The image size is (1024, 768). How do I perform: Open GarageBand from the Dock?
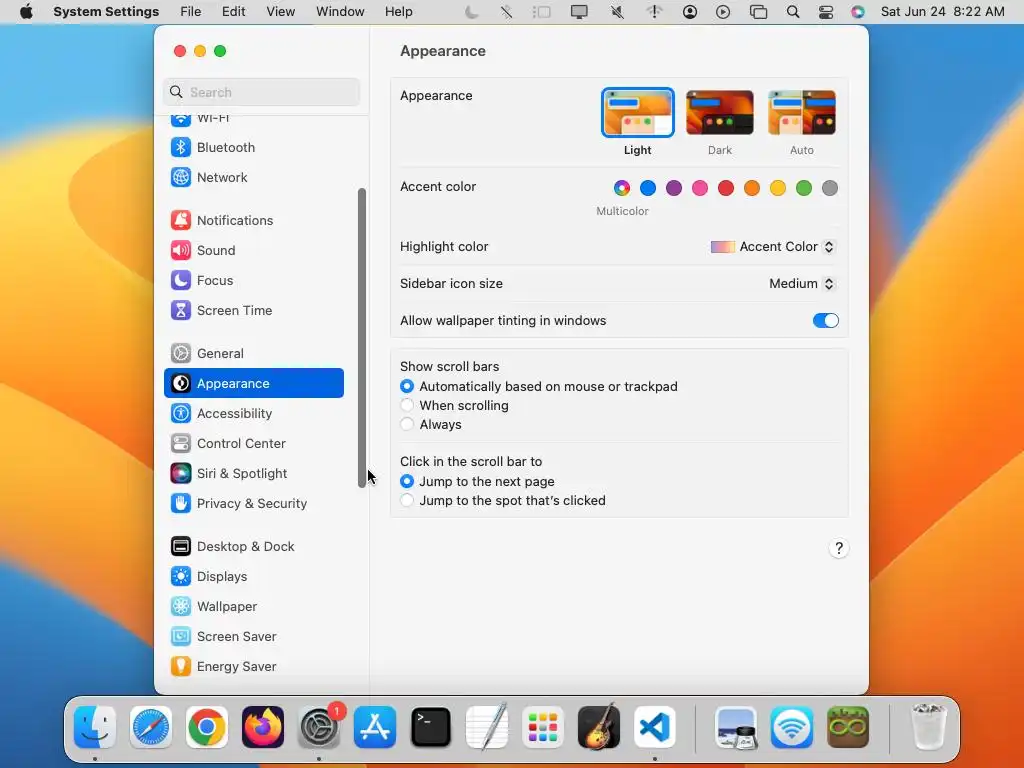coord(599,728)
